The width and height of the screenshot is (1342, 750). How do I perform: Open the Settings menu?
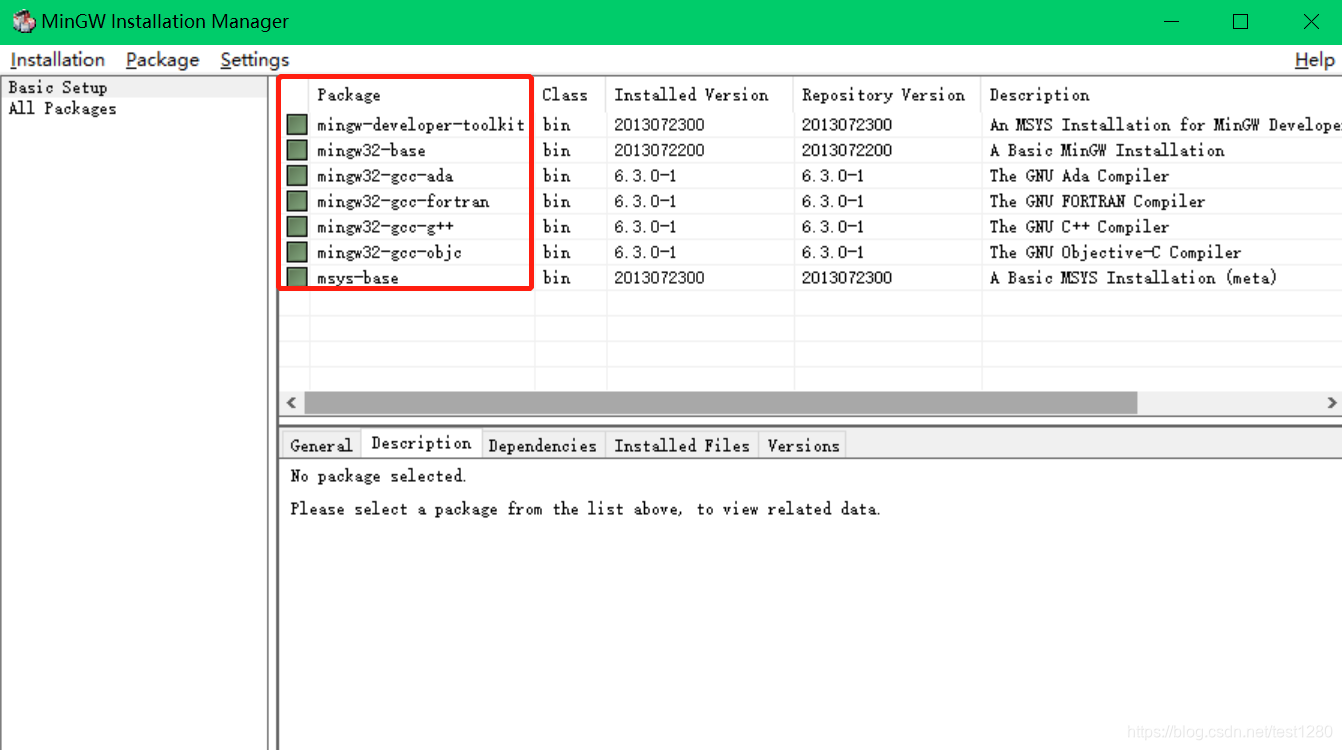point(254,60)
